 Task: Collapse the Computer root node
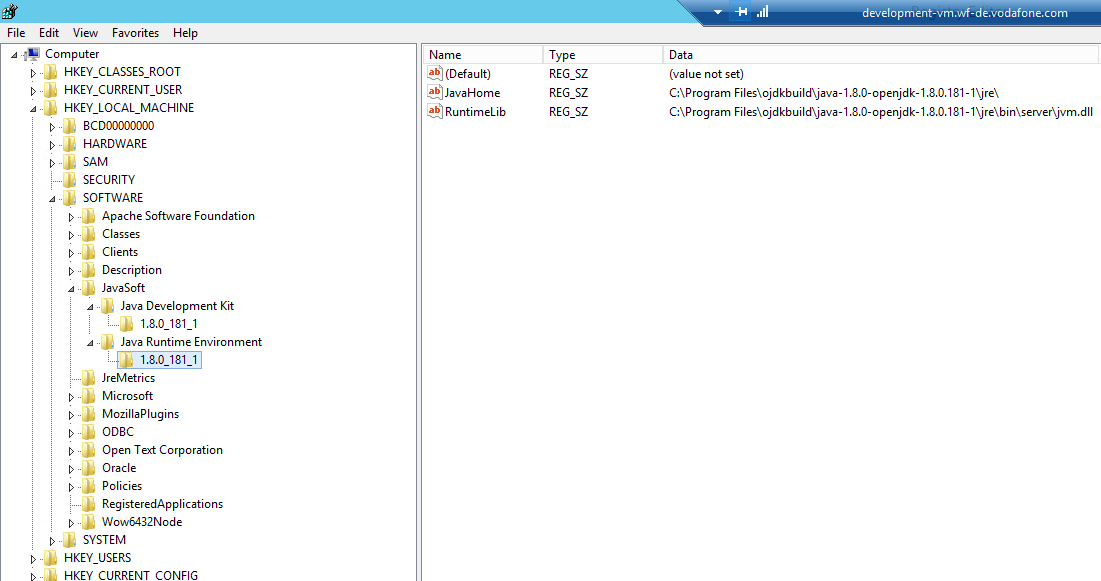14,55
